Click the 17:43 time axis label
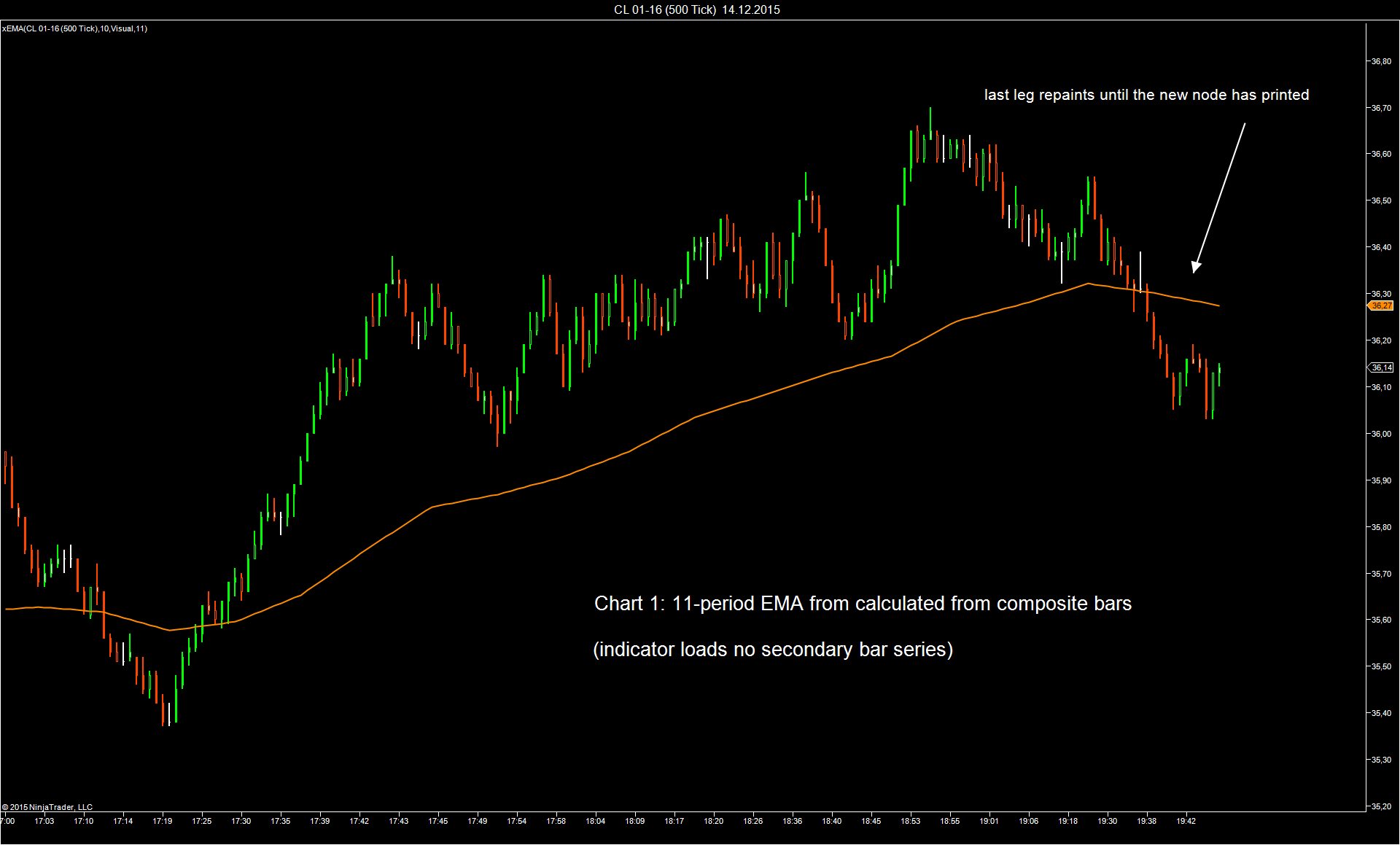 pyautogui.click(x=398, y=821)
